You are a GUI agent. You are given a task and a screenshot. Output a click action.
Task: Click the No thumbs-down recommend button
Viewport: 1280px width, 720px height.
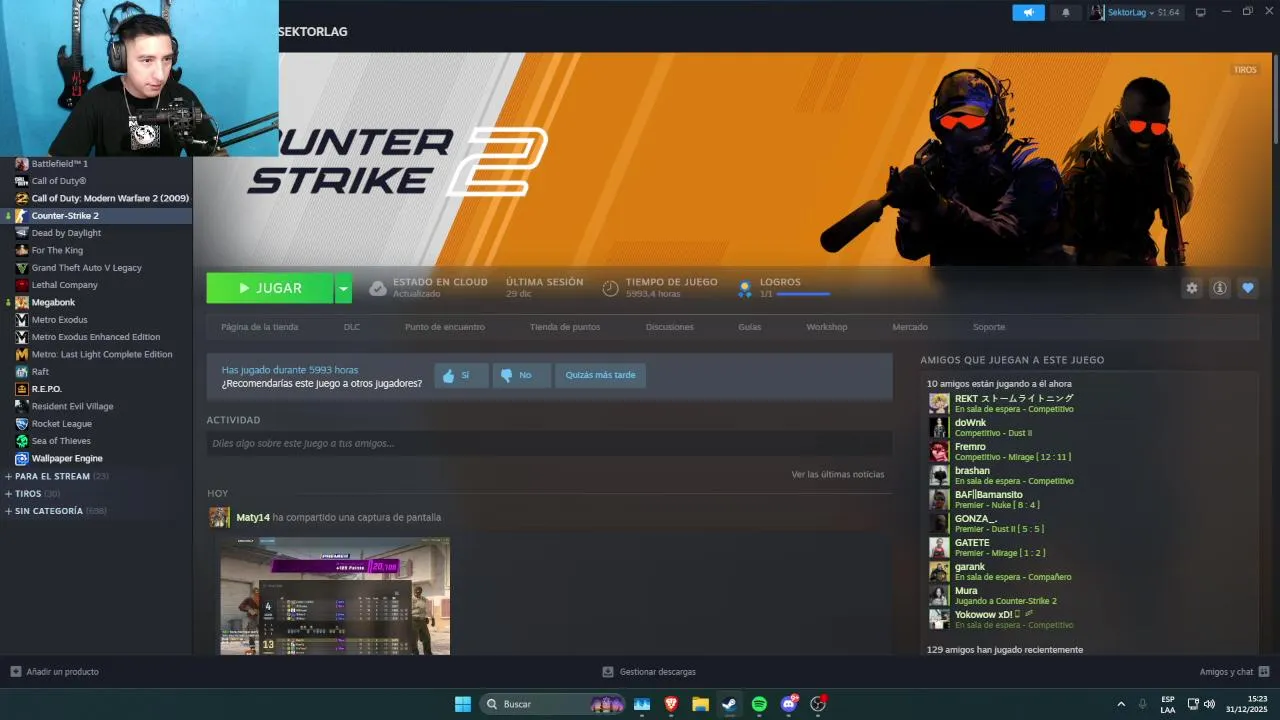pyautogui.click(x=522, y=375)
